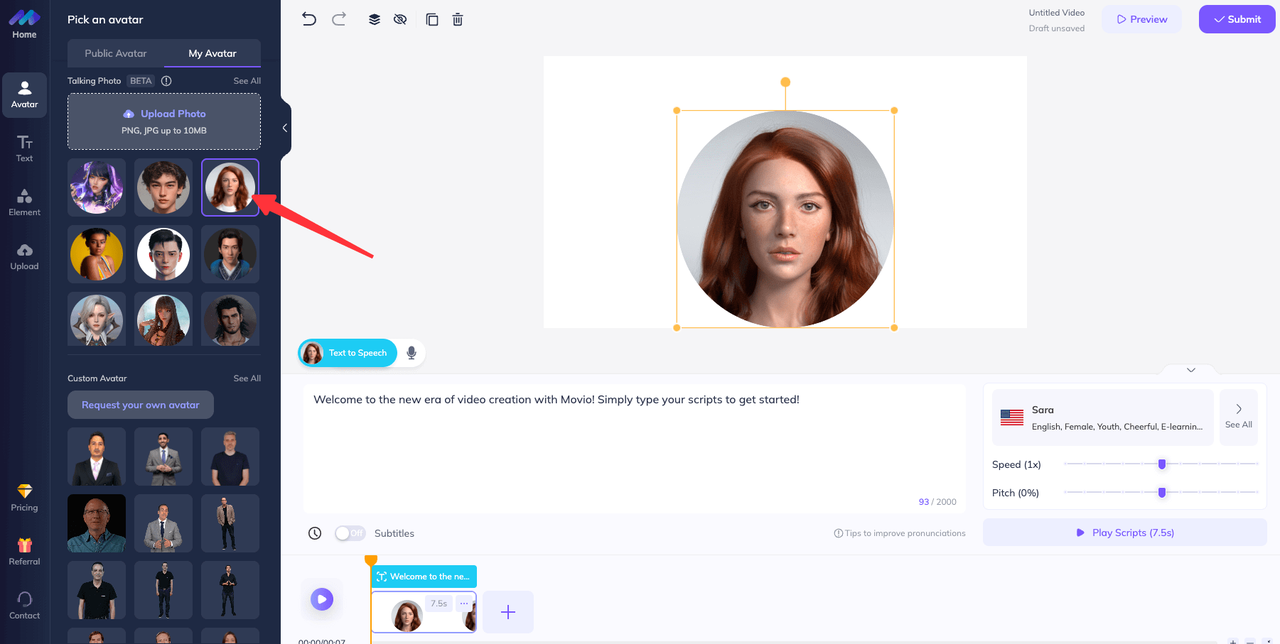Select the young man with brown hair avatar

click(x=163, y=187)
